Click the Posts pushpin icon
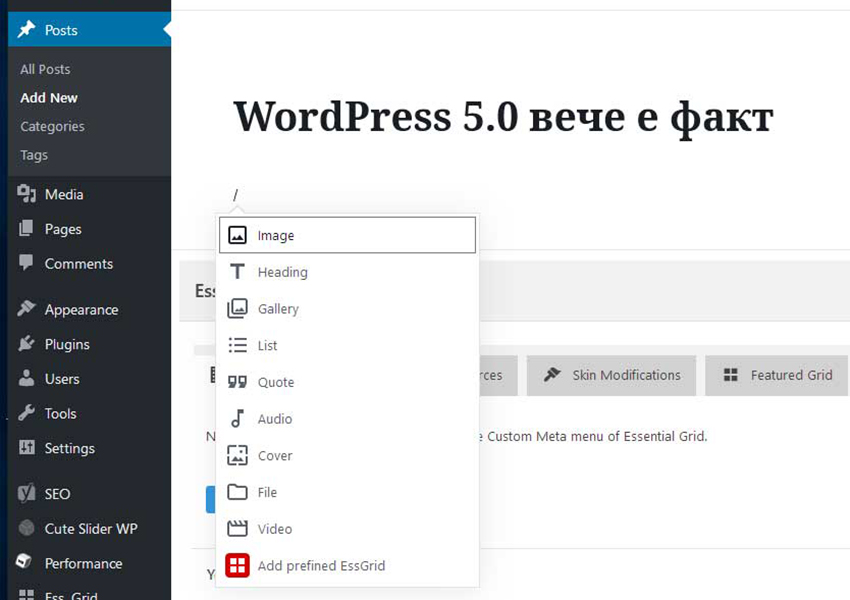 (26, 29)
